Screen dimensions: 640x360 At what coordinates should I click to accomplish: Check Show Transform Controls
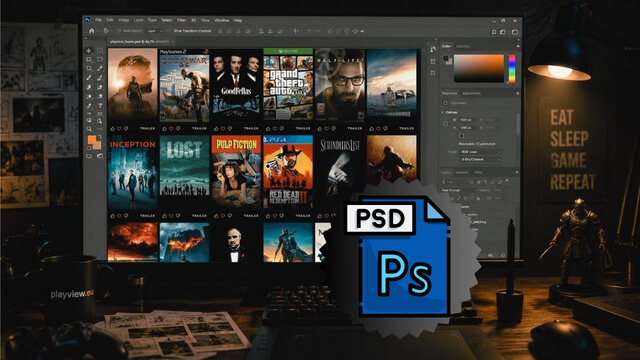tap(170, 31)
